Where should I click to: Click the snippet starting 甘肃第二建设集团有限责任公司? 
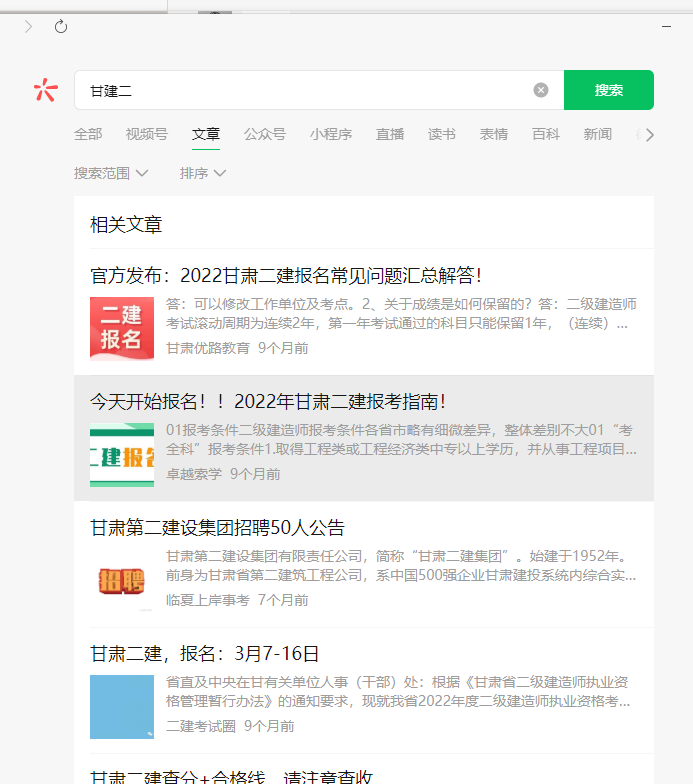point(401,566)
